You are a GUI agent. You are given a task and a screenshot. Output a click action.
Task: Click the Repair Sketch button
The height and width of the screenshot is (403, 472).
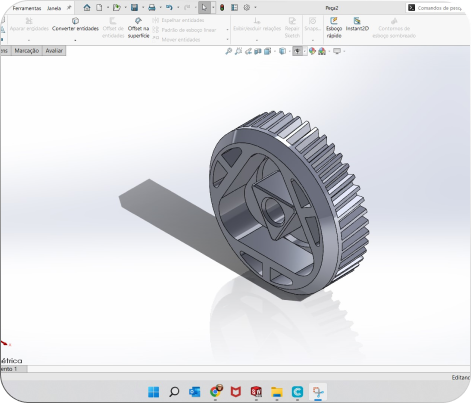(x=292, y=28)
